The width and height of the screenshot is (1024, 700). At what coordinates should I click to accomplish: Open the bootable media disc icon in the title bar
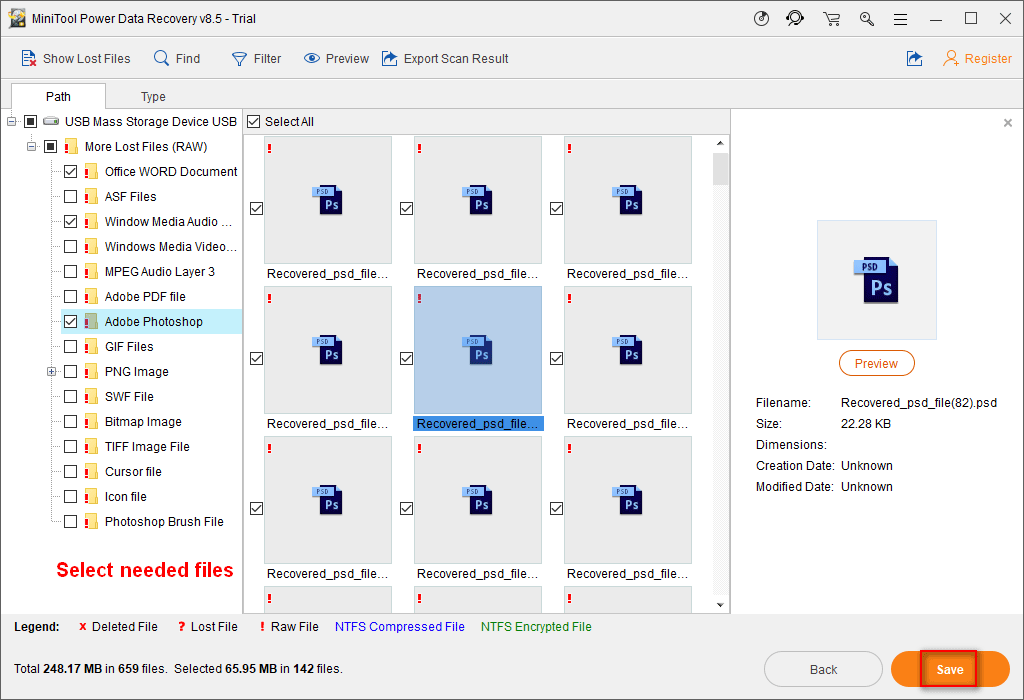(761, 18)
